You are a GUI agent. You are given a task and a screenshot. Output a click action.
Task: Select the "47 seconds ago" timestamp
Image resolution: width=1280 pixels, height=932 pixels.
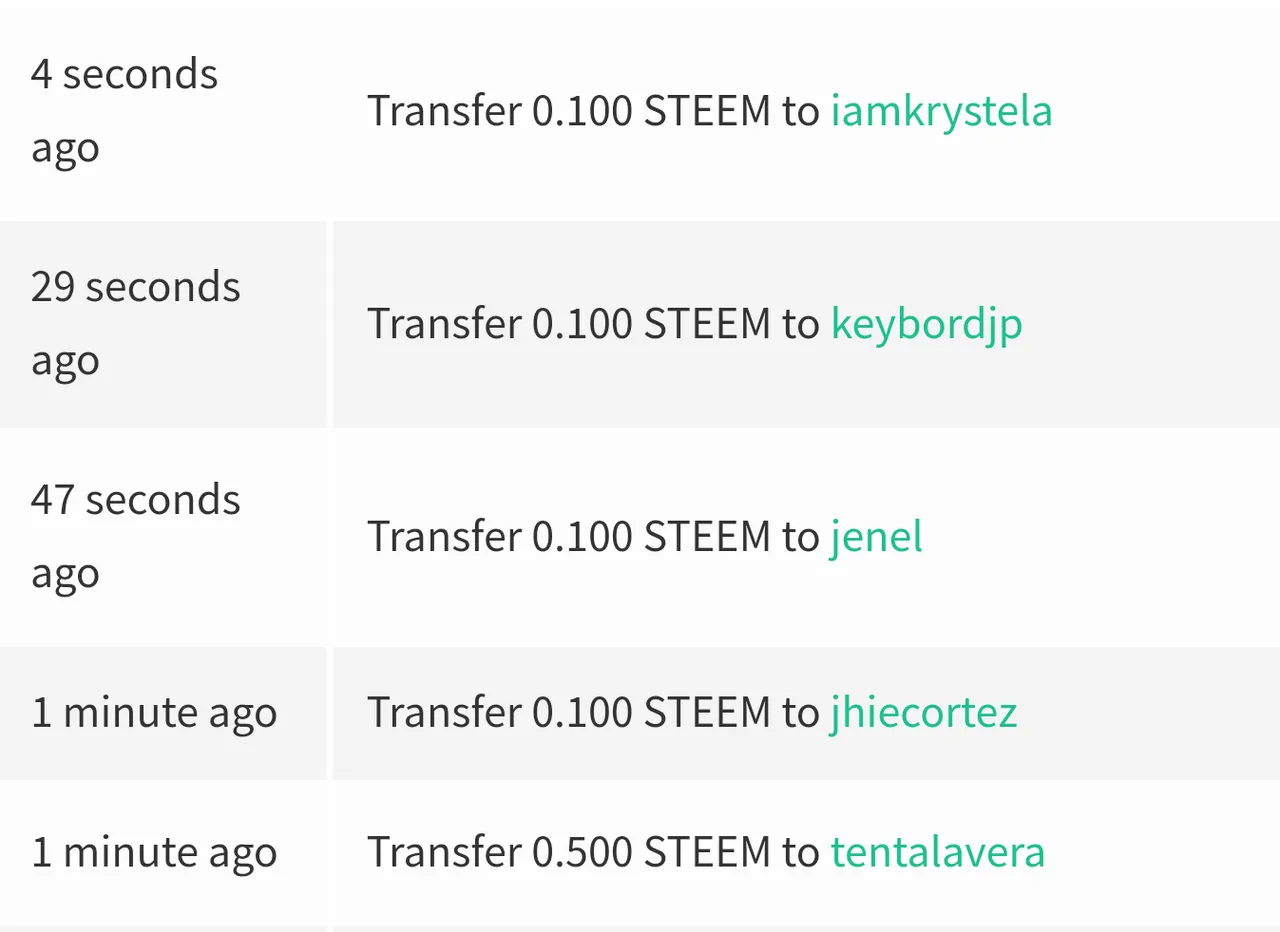pyautogui.click(x=135, y=536)
